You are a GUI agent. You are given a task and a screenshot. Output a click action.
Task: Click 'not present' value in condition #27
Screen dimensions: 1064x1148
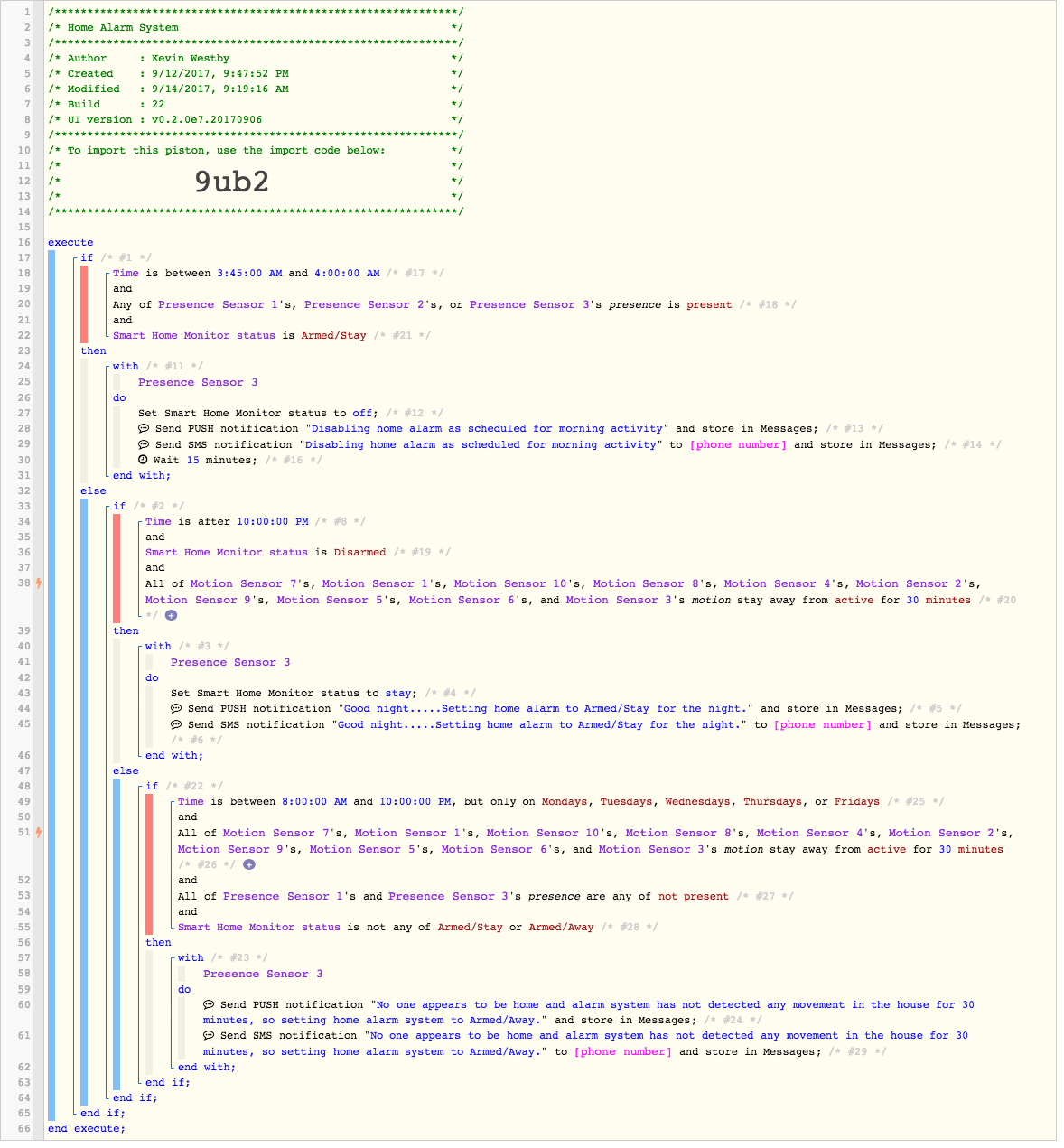[694, 896]
